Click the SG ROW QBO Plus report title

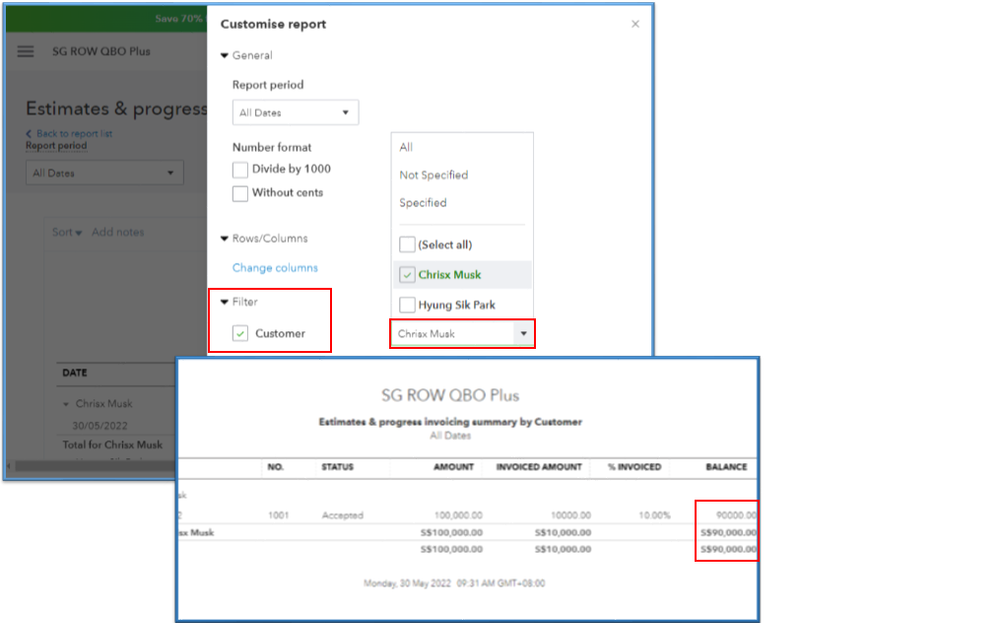point(450,396)
